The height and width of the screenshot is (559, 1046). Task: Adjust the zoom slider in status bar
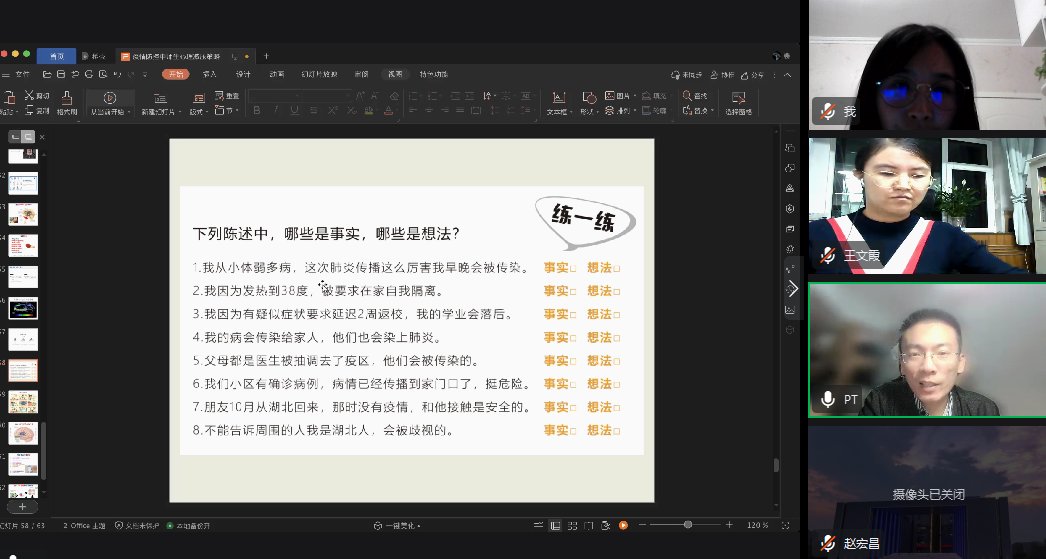click(688, 525)
